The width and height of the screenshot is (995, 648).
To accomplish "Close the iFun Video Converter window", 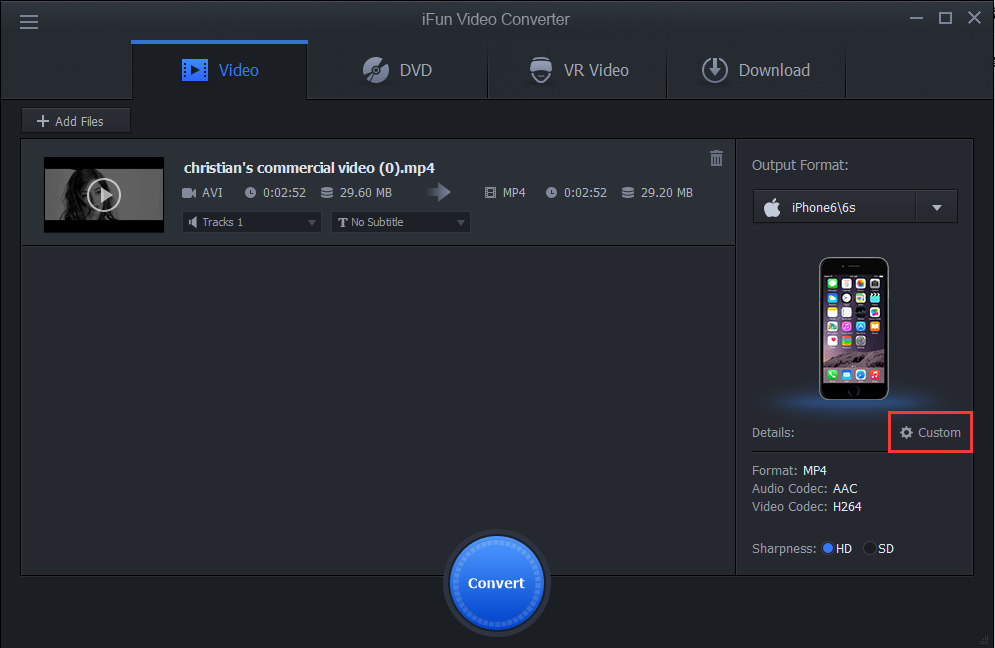I will [x=975, y=18].
